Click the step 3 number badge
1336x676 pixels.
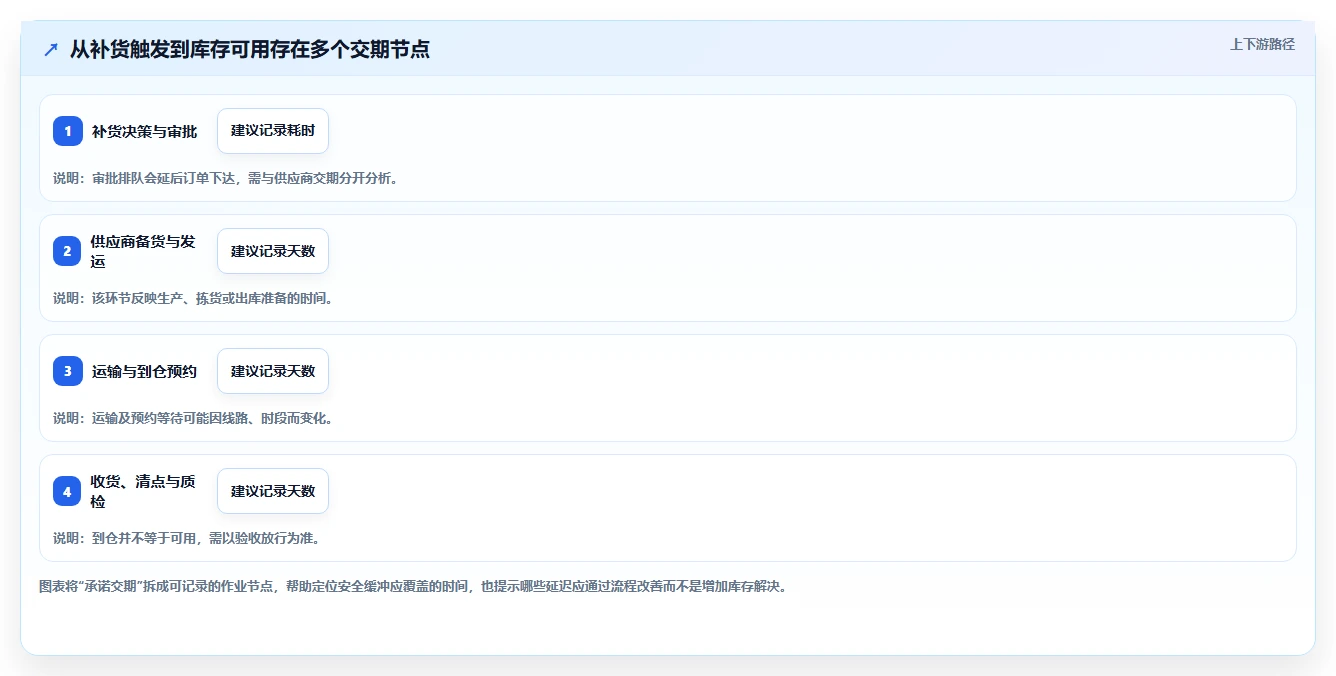pyautogui.click(x=68, y=371)
